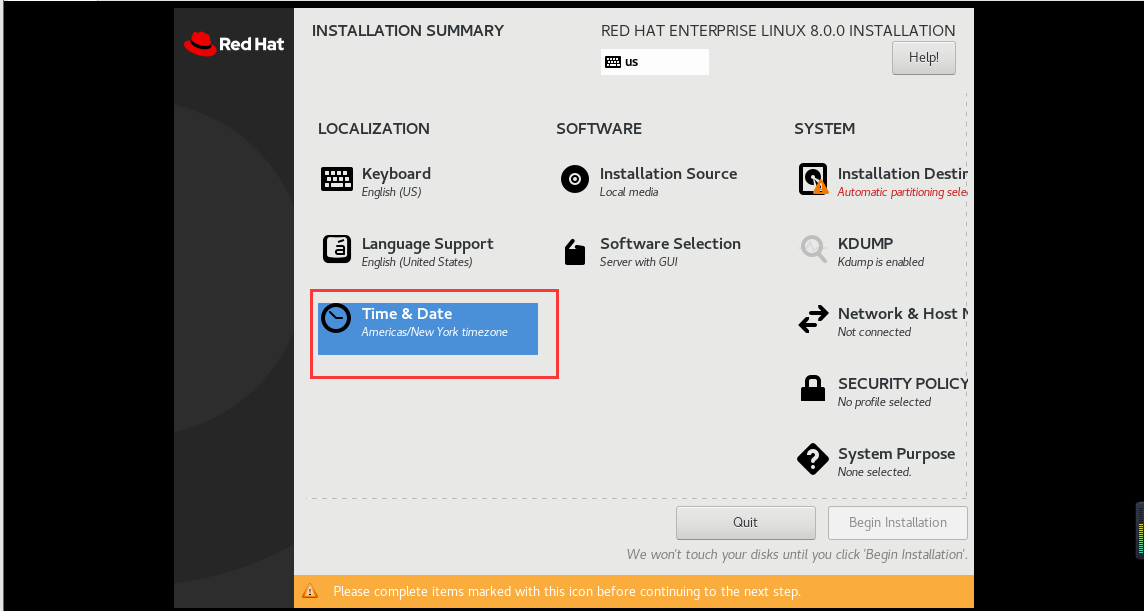Click the Help! button

point(924,58)
